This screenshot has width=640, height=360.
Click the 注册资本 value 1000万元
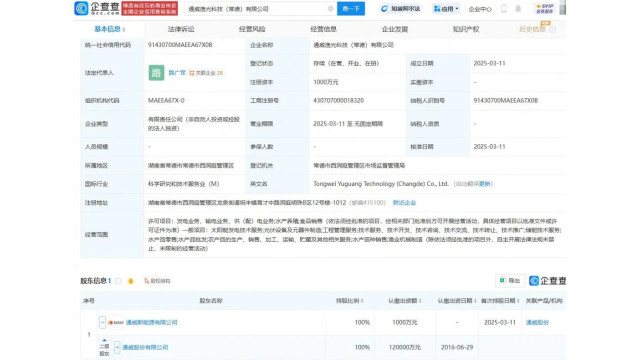[326, 82]
